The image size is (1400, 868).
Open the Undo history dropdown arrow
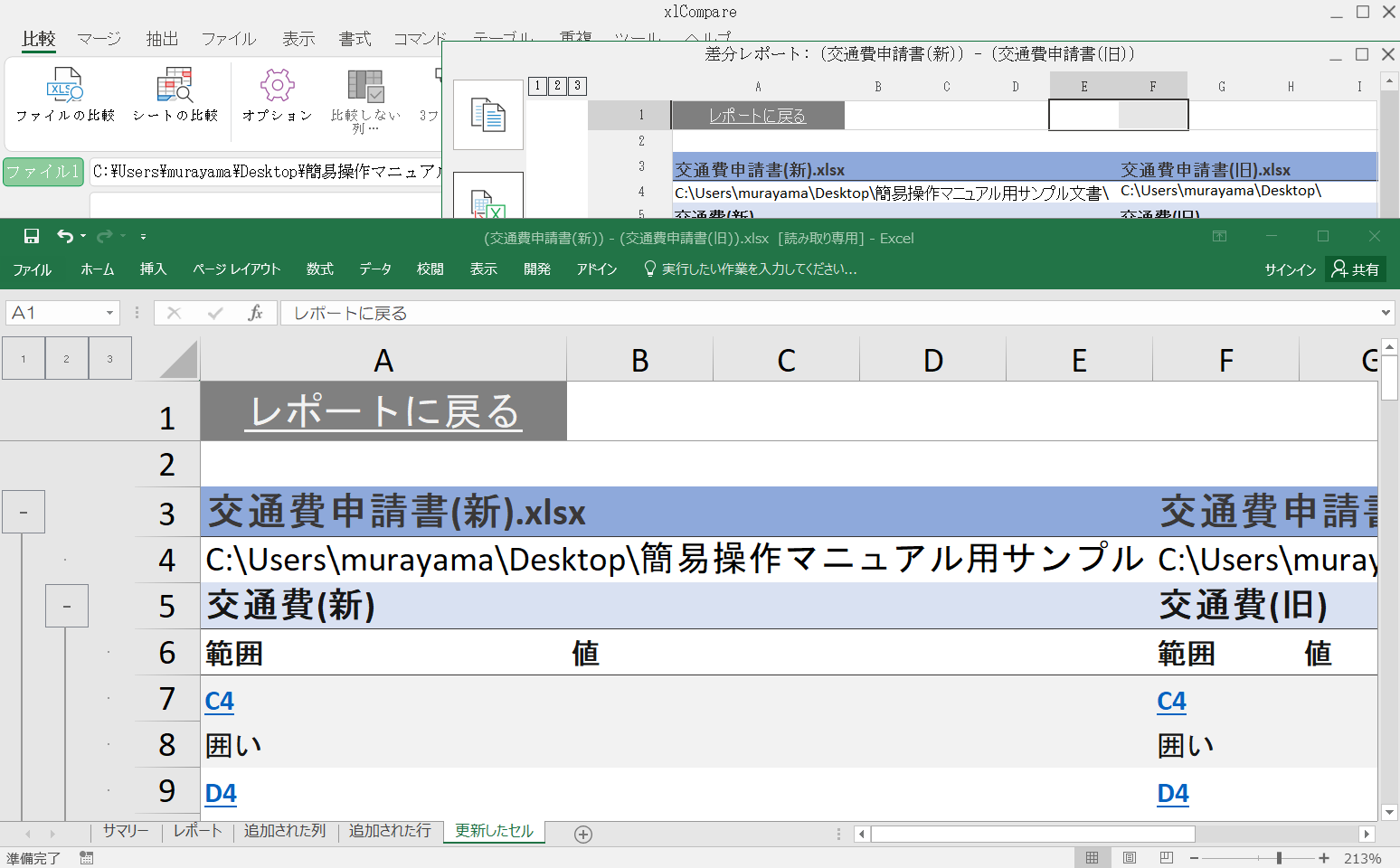click(x=83, y=237)
